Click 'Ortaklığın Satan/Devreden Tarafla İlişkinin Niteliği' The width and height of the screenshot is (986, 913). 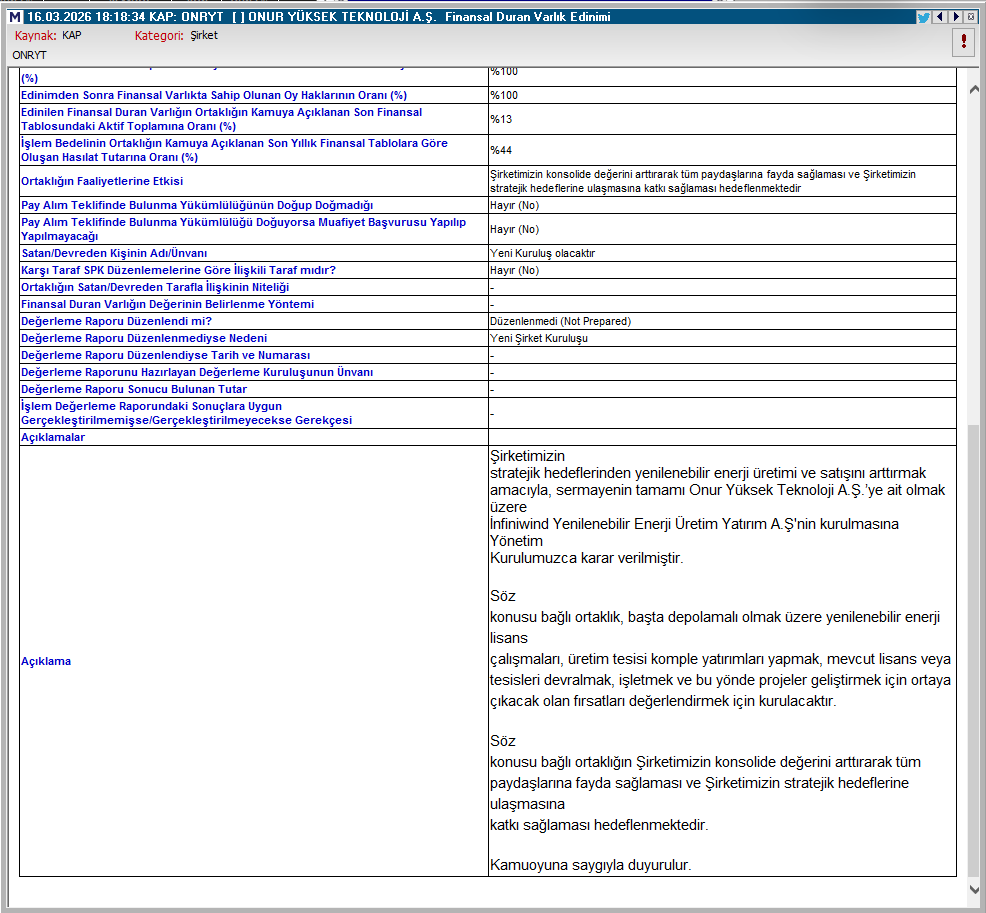(155, 287)
